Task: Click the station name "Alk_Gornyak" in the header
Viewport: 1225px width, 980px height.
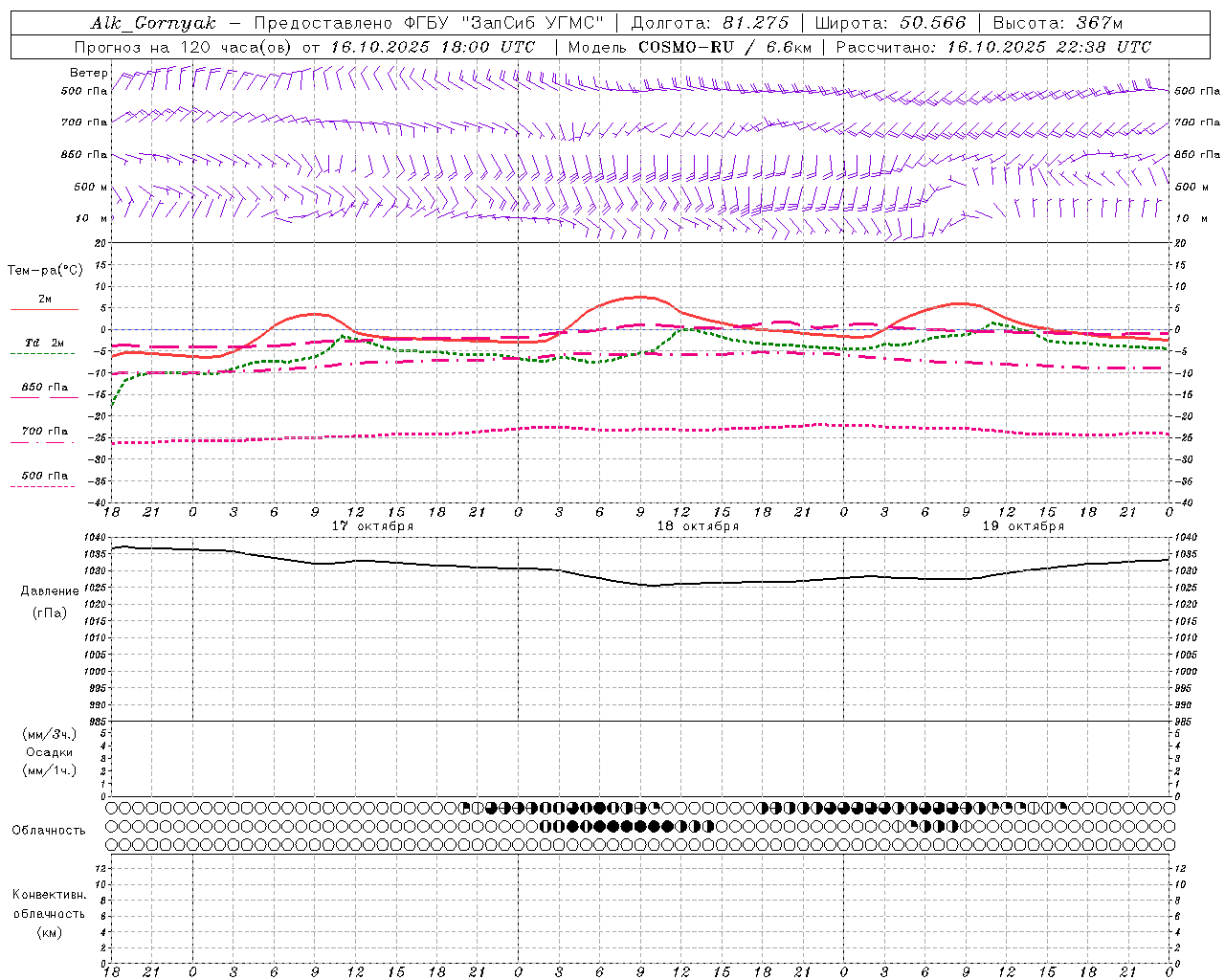Action: pos(153,23)
